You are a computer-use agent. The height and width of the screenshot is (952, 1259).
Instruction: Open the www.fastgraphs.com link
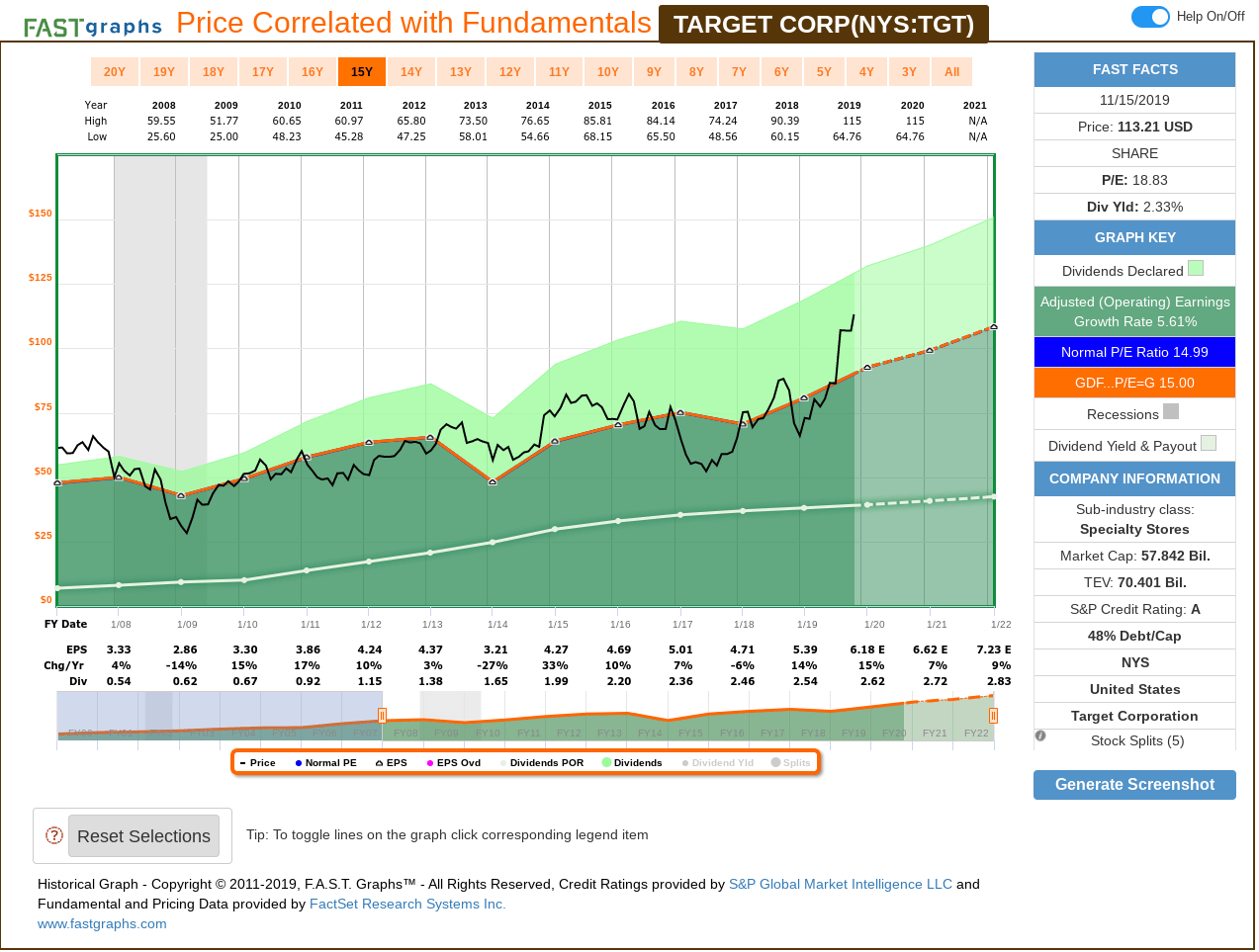102,923
